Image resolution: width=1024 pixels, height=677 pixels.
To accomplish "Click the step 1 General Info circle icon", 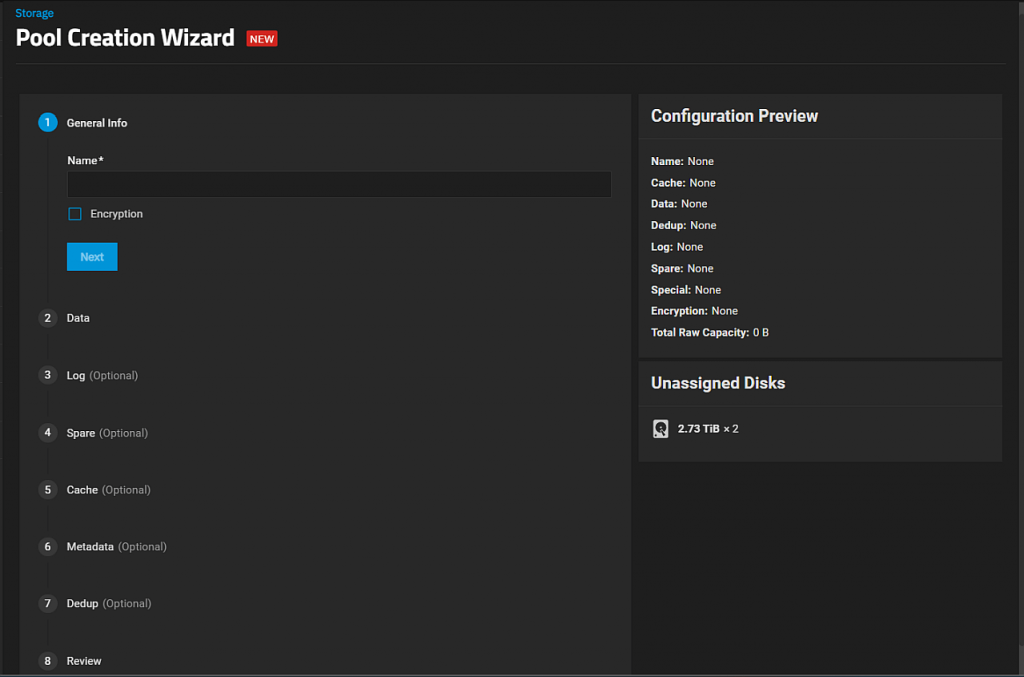I will (x=48, y=122).
